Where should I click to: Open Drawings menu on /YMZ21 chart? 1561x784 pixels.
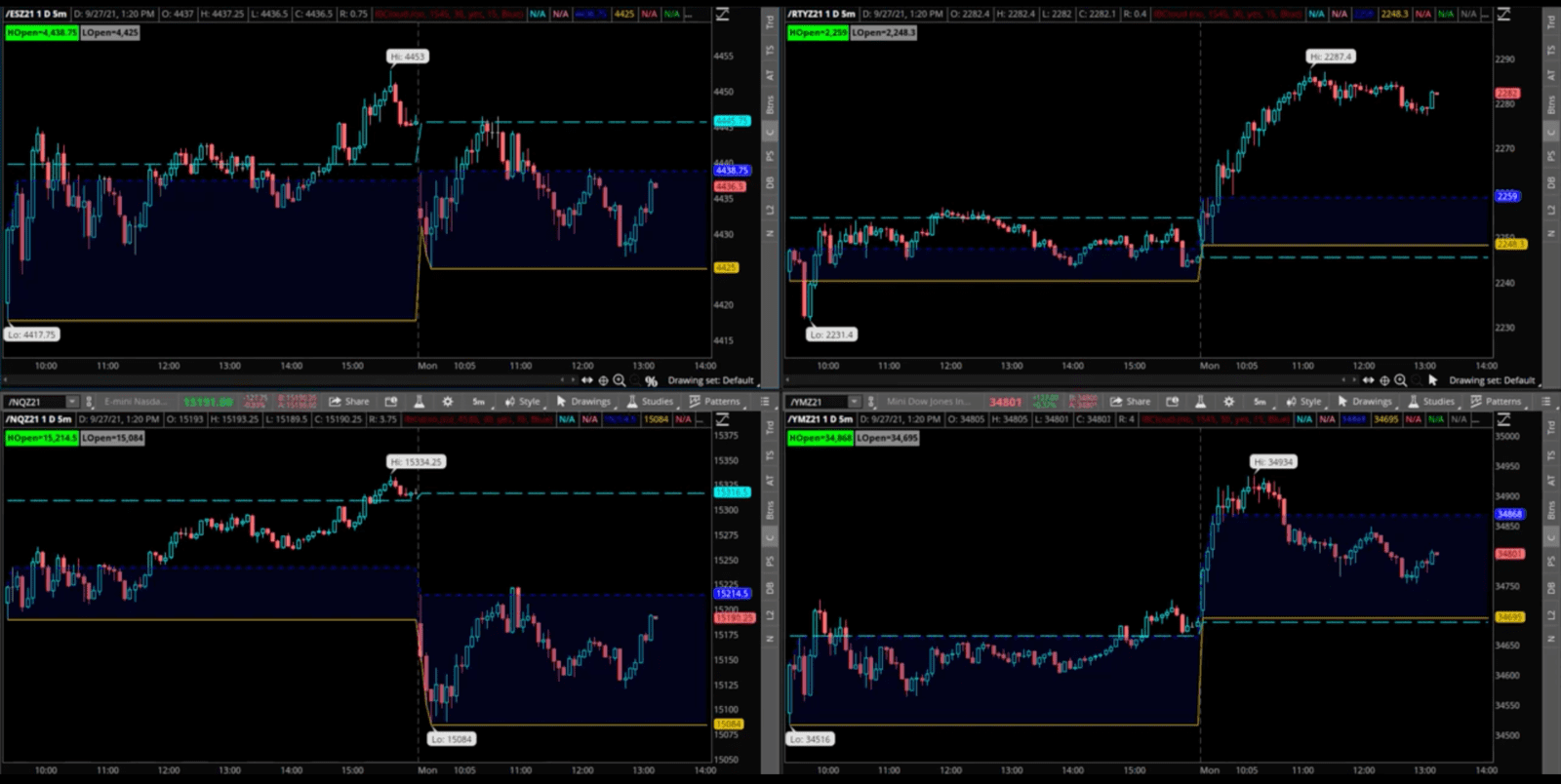[1365, 402]
